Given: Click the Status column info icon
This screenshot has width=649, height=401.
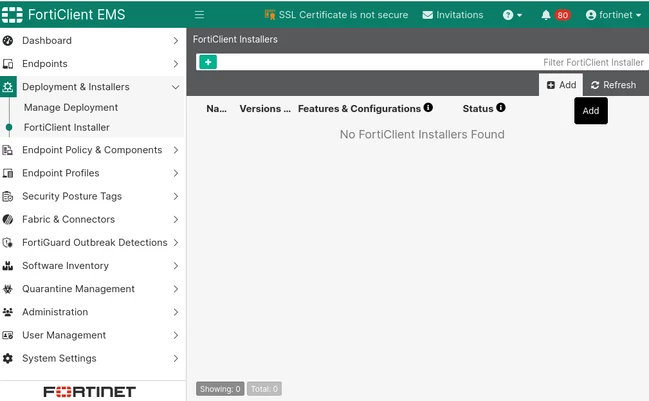Looking at the screenshot, I should click(x=501, y=108).
